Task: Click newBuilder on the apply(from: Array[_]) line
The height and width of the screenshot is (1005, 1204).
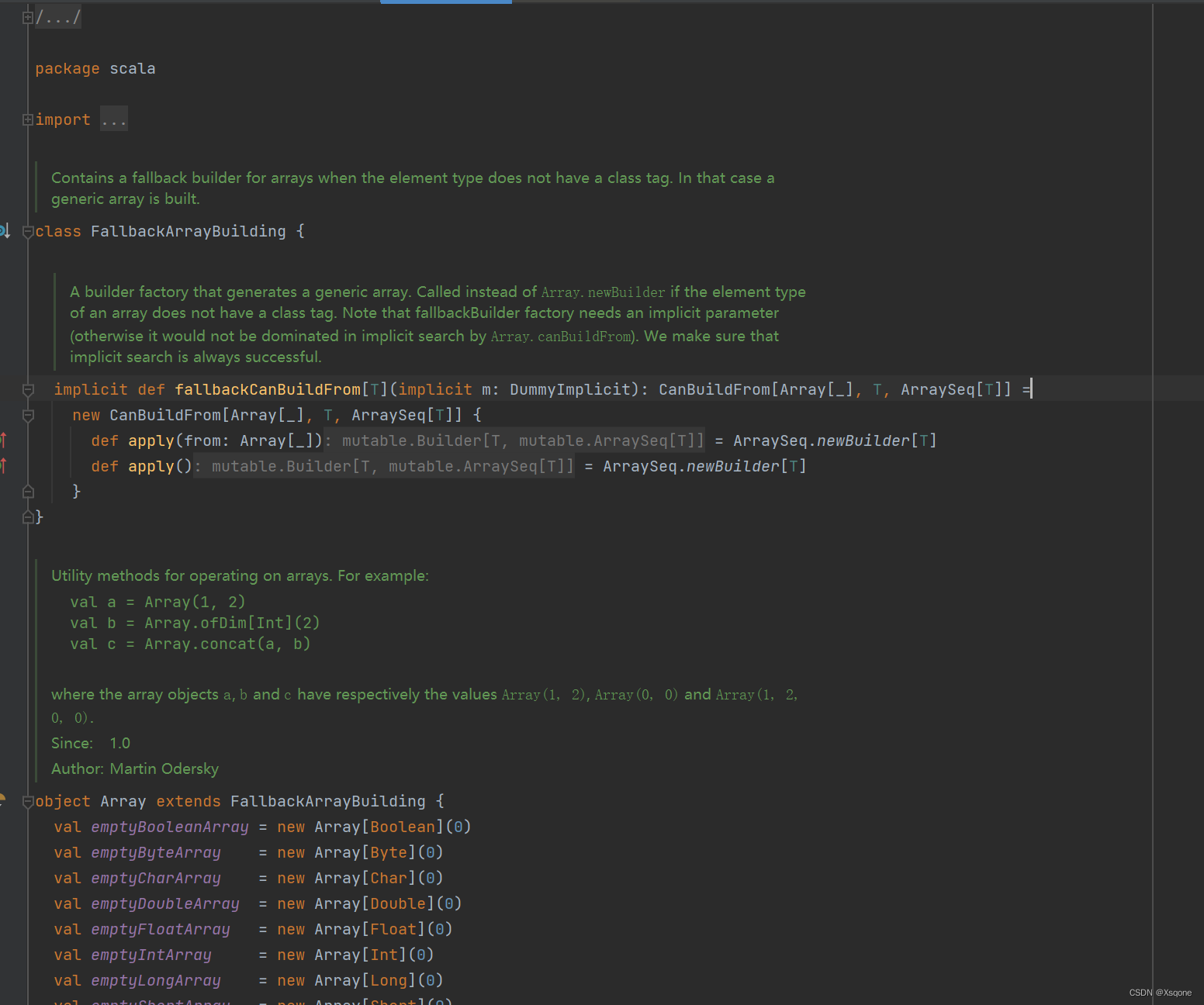Action: tap(863, 440)
